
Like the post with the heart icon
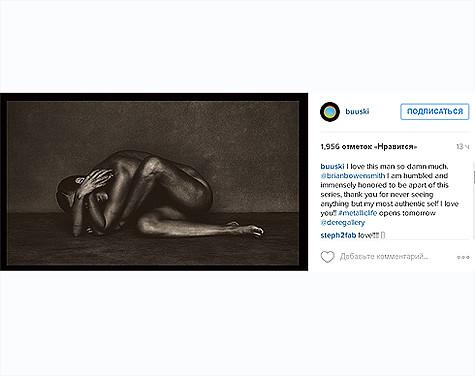click(327, 257)
